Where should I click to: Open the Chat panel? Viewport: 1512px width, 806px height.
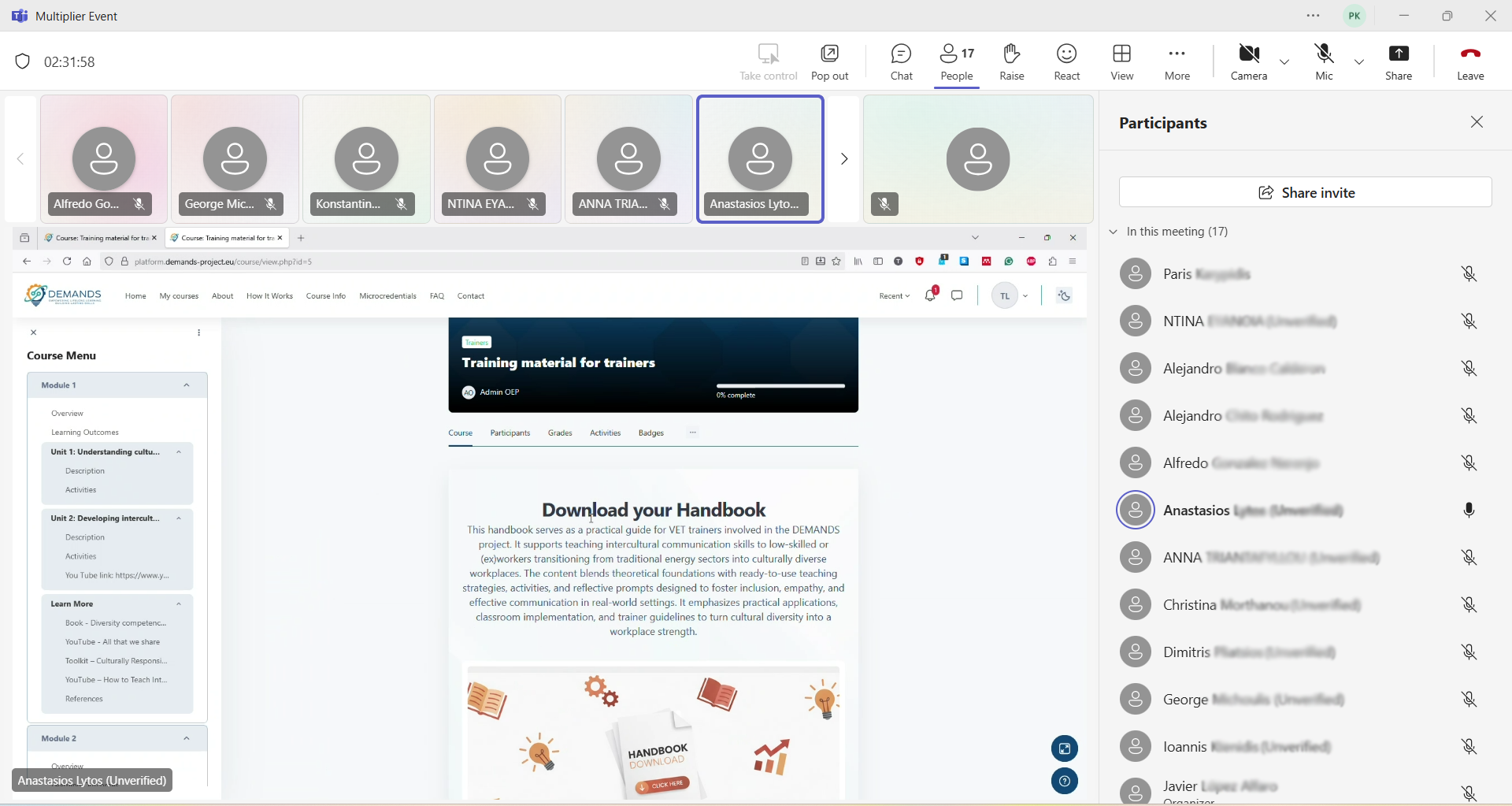click(902, 62)
